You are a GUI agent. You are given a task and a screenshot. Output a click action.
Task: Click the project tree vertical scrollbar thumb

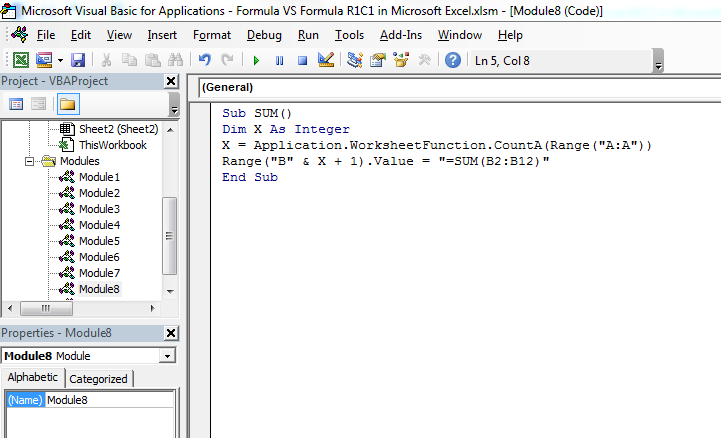(x=170, y=236)
